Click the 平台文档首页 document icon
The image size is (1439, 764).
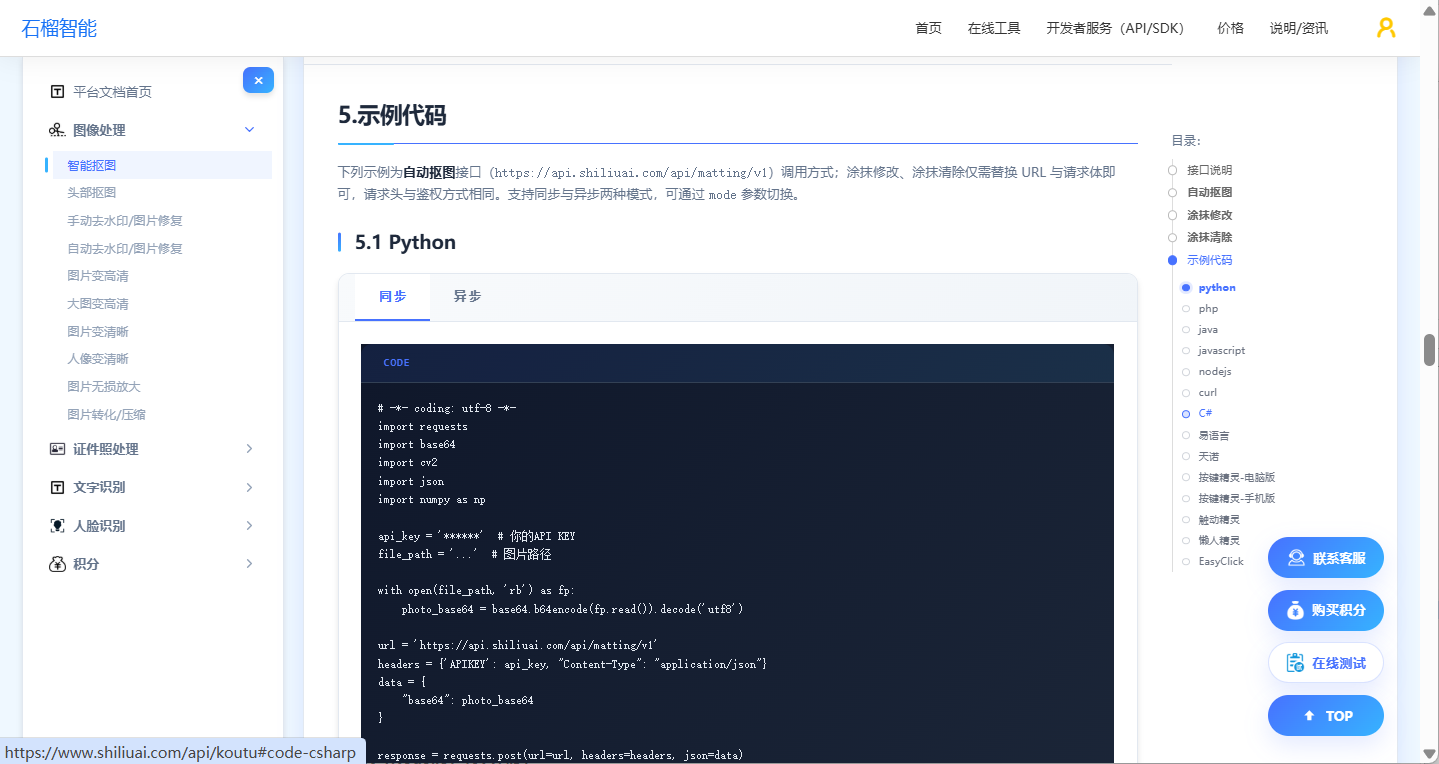(x=57, y=92)
